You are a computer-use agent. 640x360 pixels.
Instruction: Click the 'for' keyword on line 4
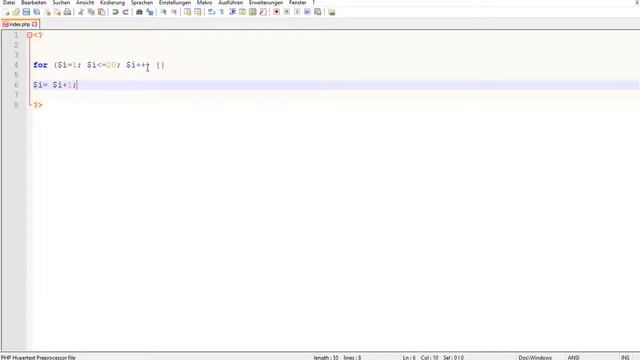coord(40,65)
